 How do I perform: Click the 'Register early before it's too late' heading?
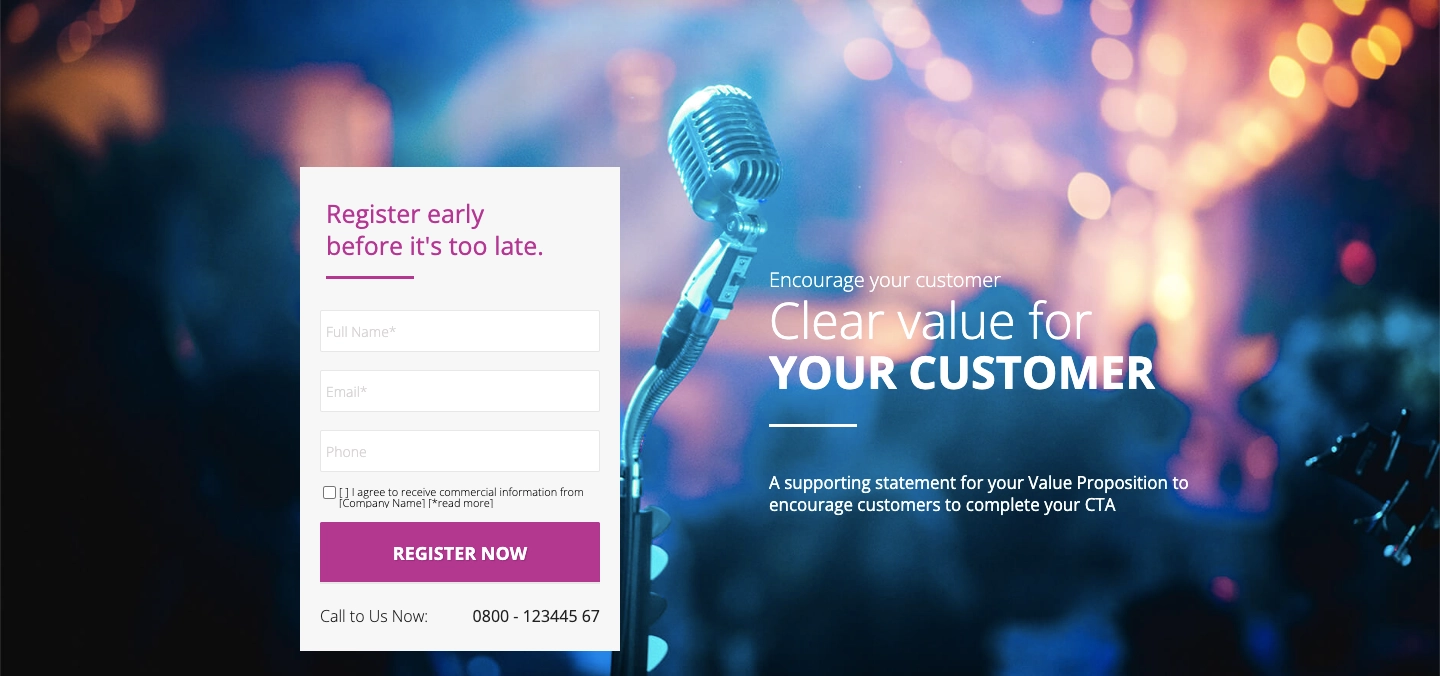pyautogui.click(x=434, y=230)
